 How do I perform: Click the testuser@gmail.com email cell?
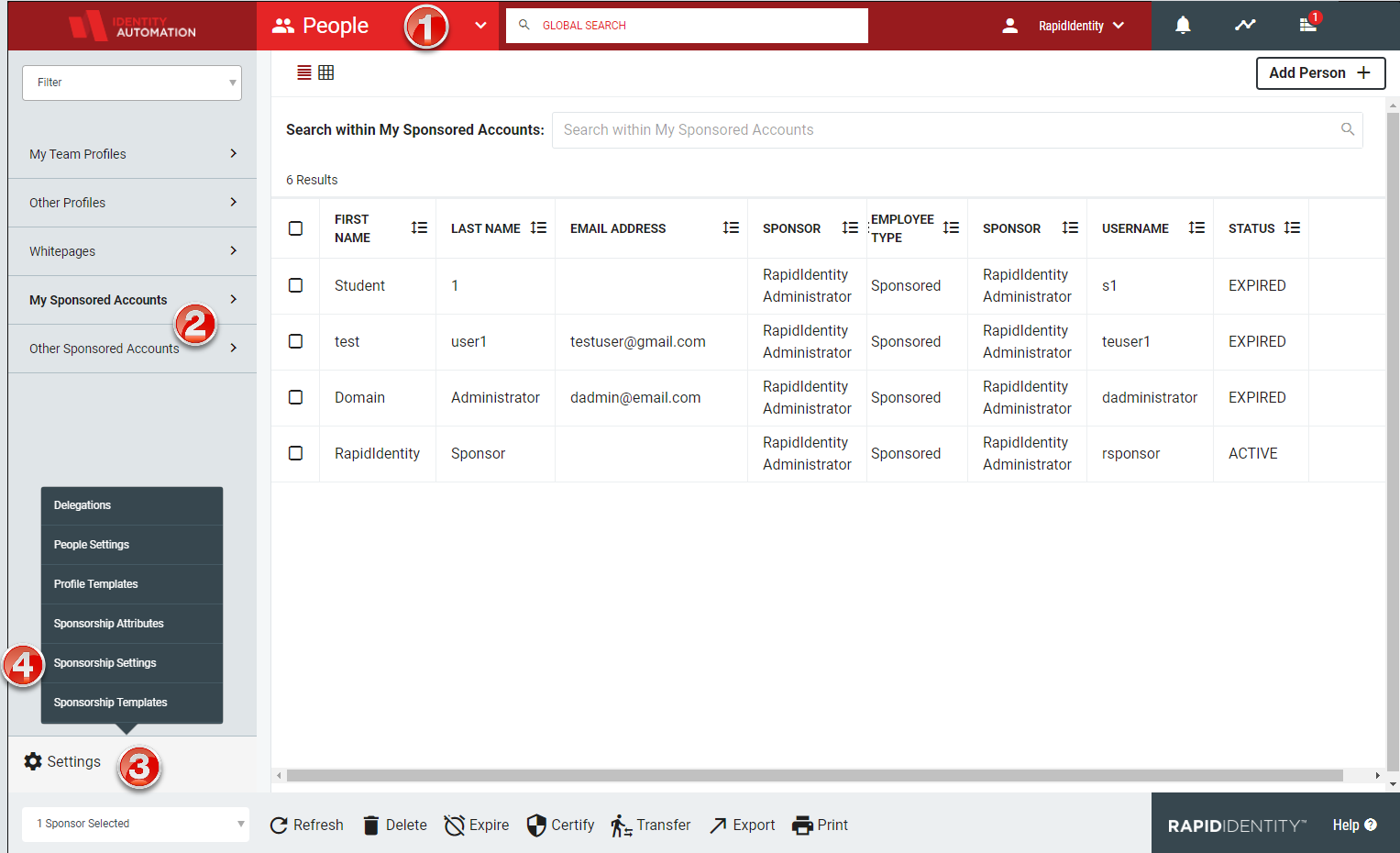click(638, 341)
